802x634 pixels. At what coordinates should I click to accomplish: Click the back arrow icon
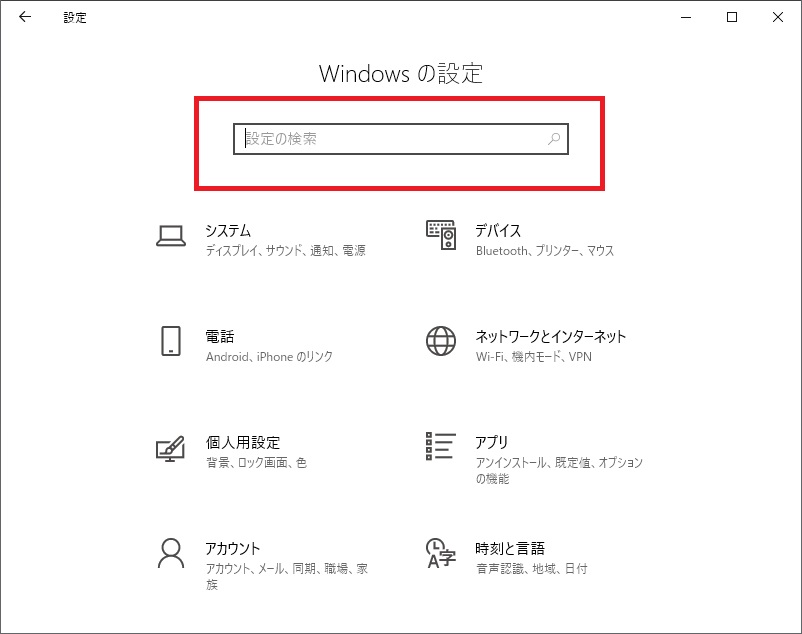[25, 17]
